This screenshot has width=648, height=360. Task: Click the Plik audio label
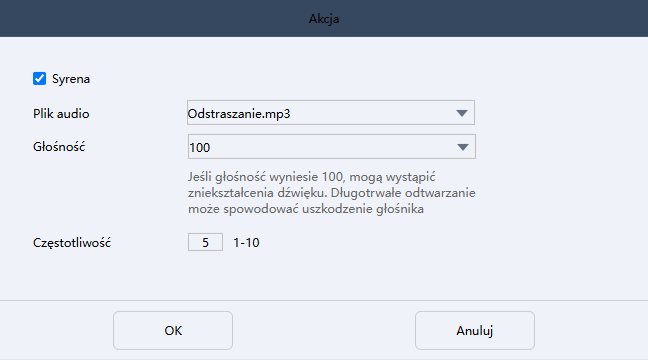(61, 114)
